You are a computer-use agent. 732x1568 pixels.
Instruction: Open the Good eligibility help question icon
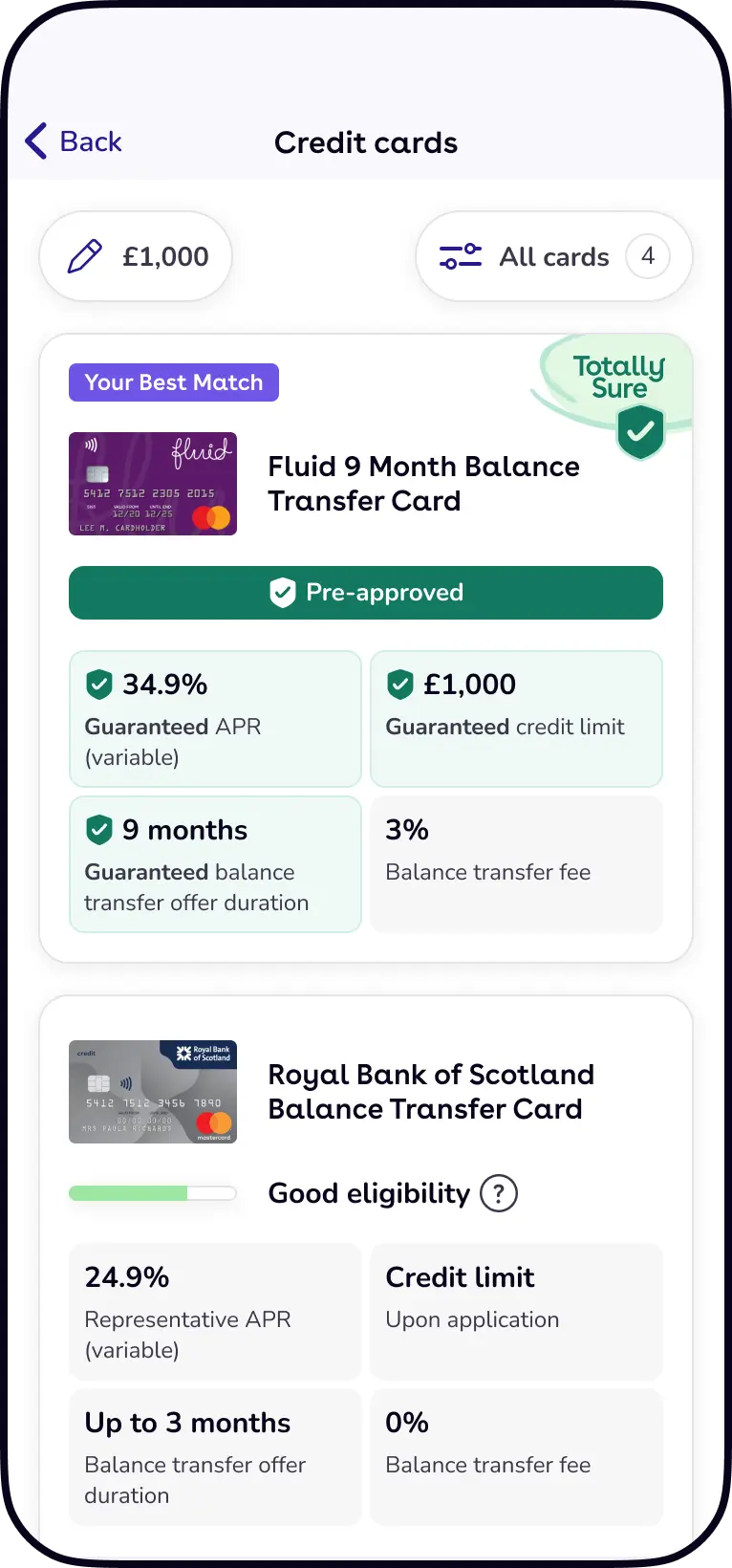coord(498,1193)
